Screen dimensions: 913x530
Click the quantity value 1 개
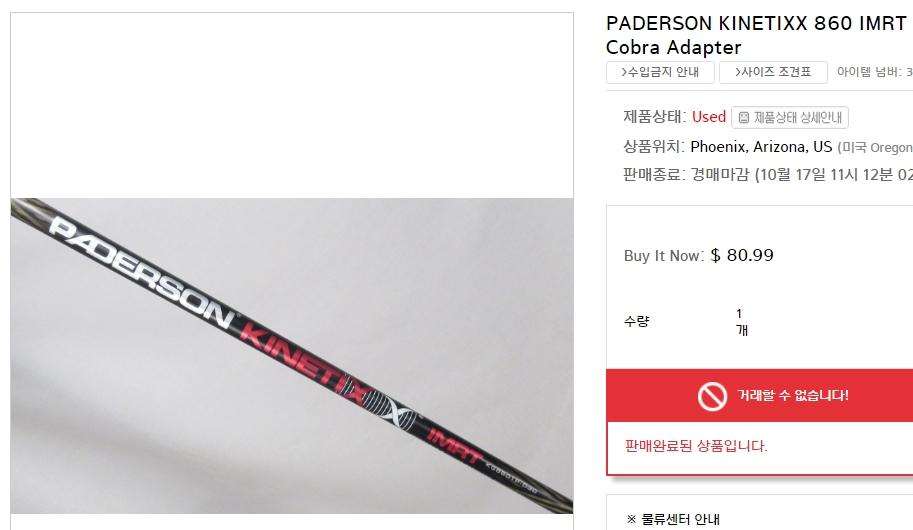[741, 321]
